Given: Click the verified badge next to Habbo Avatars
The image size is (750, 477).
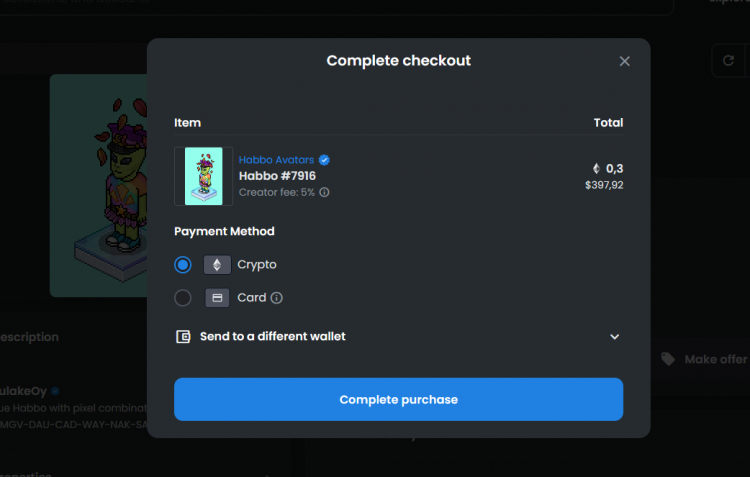Looking at the screenshot, I should 324,160.
